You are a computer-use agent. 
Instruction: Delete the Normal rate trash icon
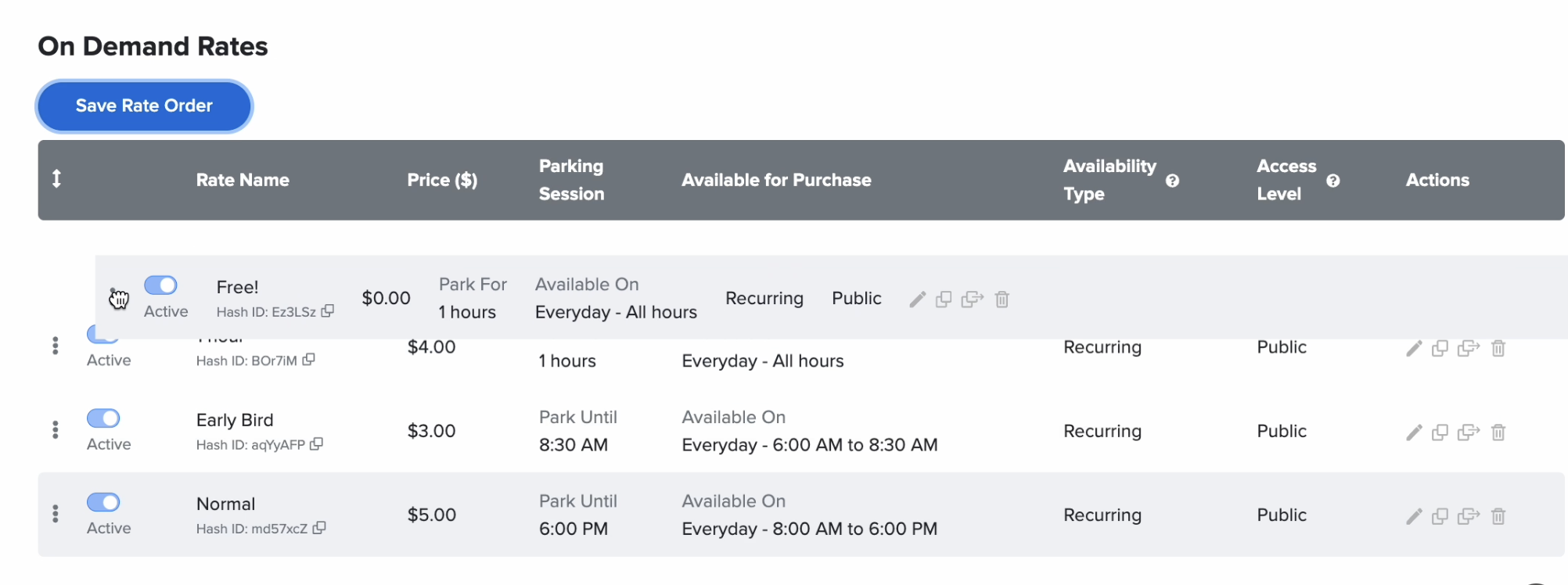pyautogui.click(x=1498, y=516)
